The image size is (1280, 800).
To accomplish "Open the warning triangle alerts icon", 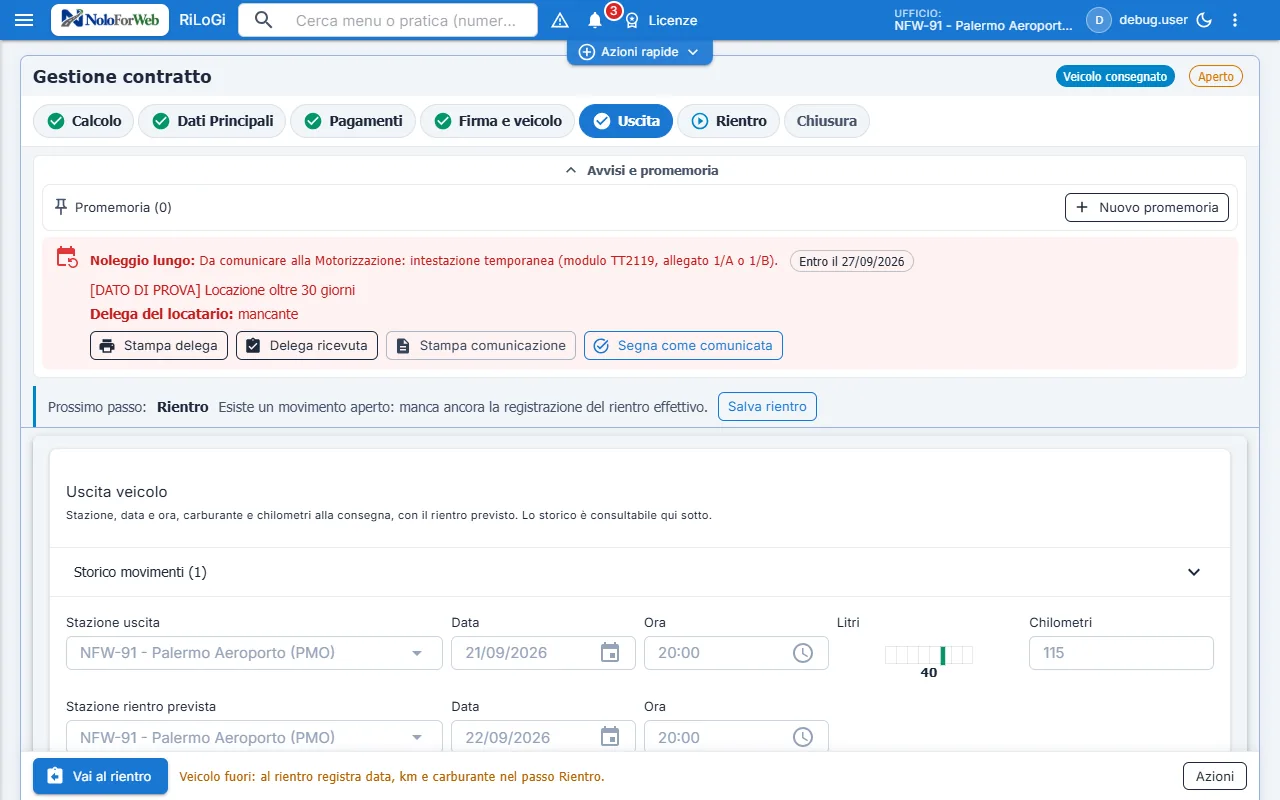I will pyautogui.click(x=560, y=20).
